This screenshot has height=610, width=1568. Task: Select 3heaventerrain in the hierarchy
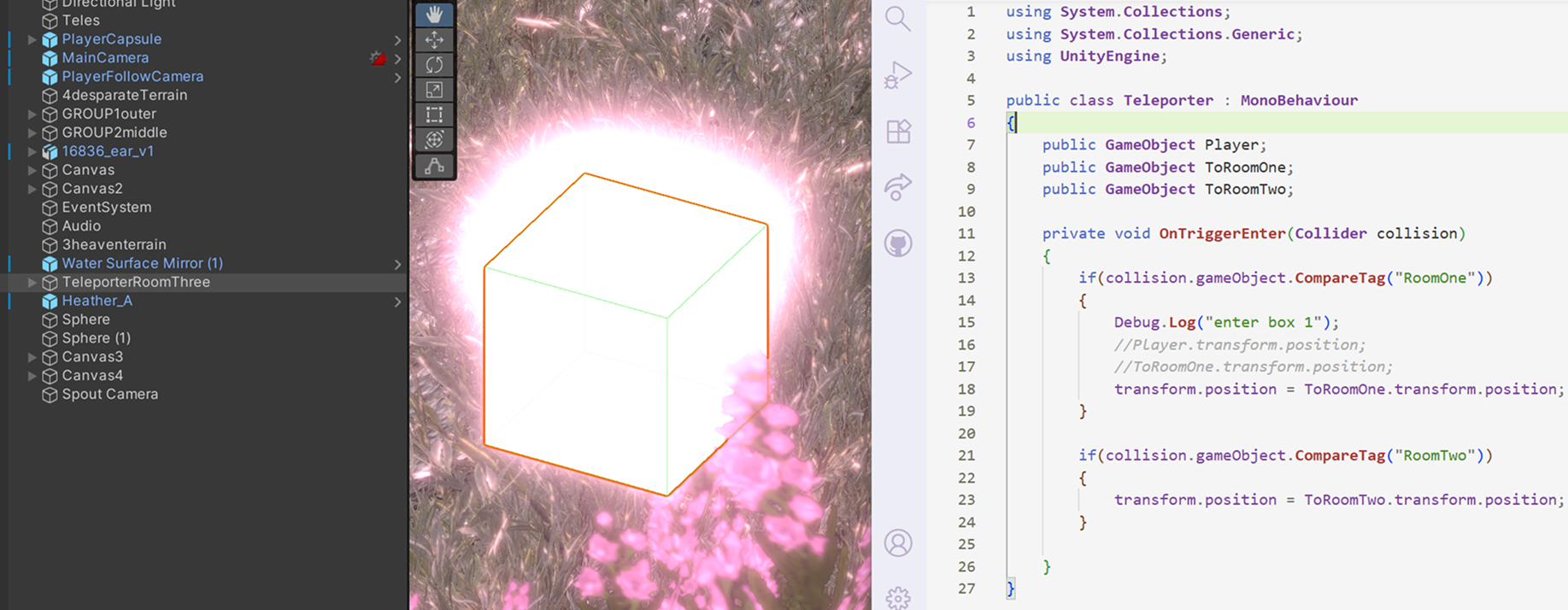114,245
